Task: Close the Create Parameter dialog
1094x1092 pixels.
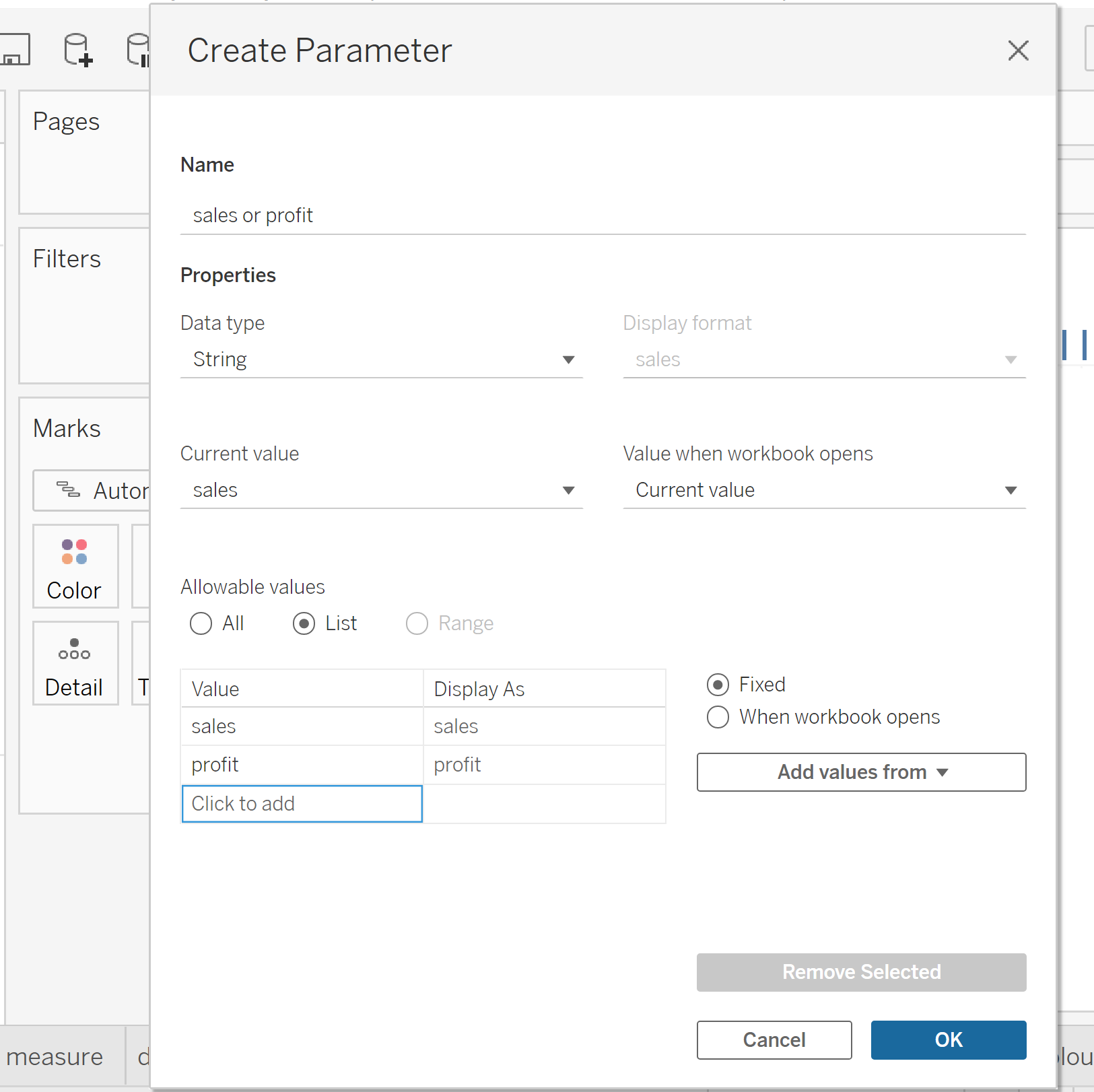Action: click(x=1018, y=50)
